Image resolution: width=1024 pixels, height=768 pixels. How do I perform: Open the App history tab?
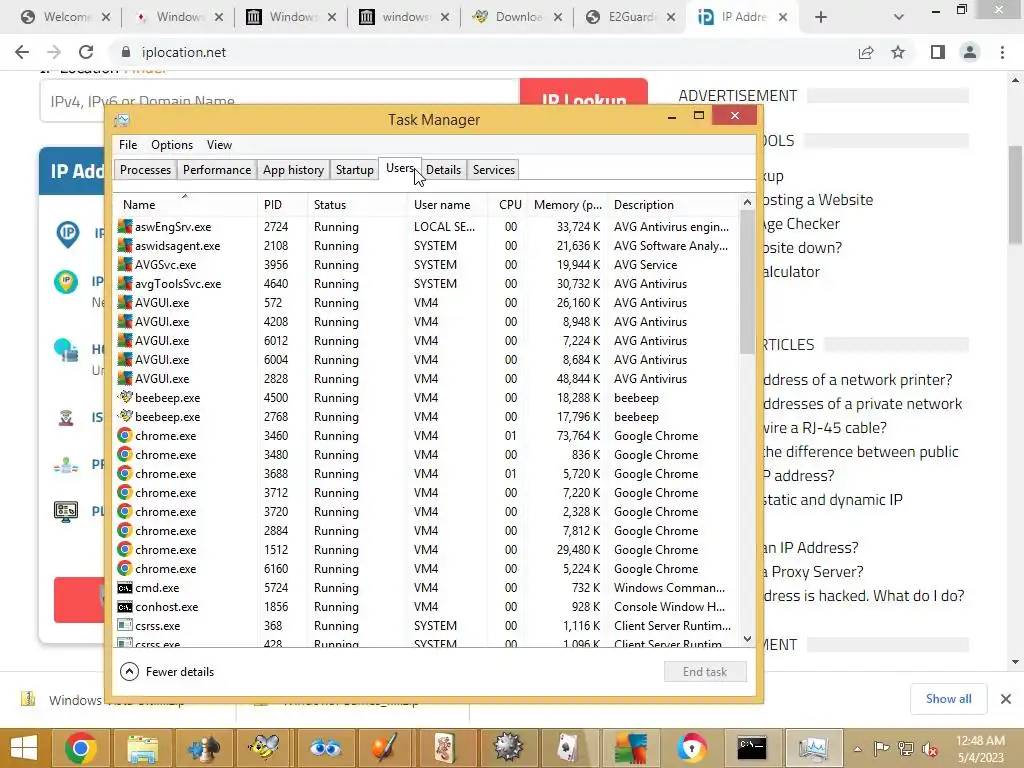tap(293, 170)
